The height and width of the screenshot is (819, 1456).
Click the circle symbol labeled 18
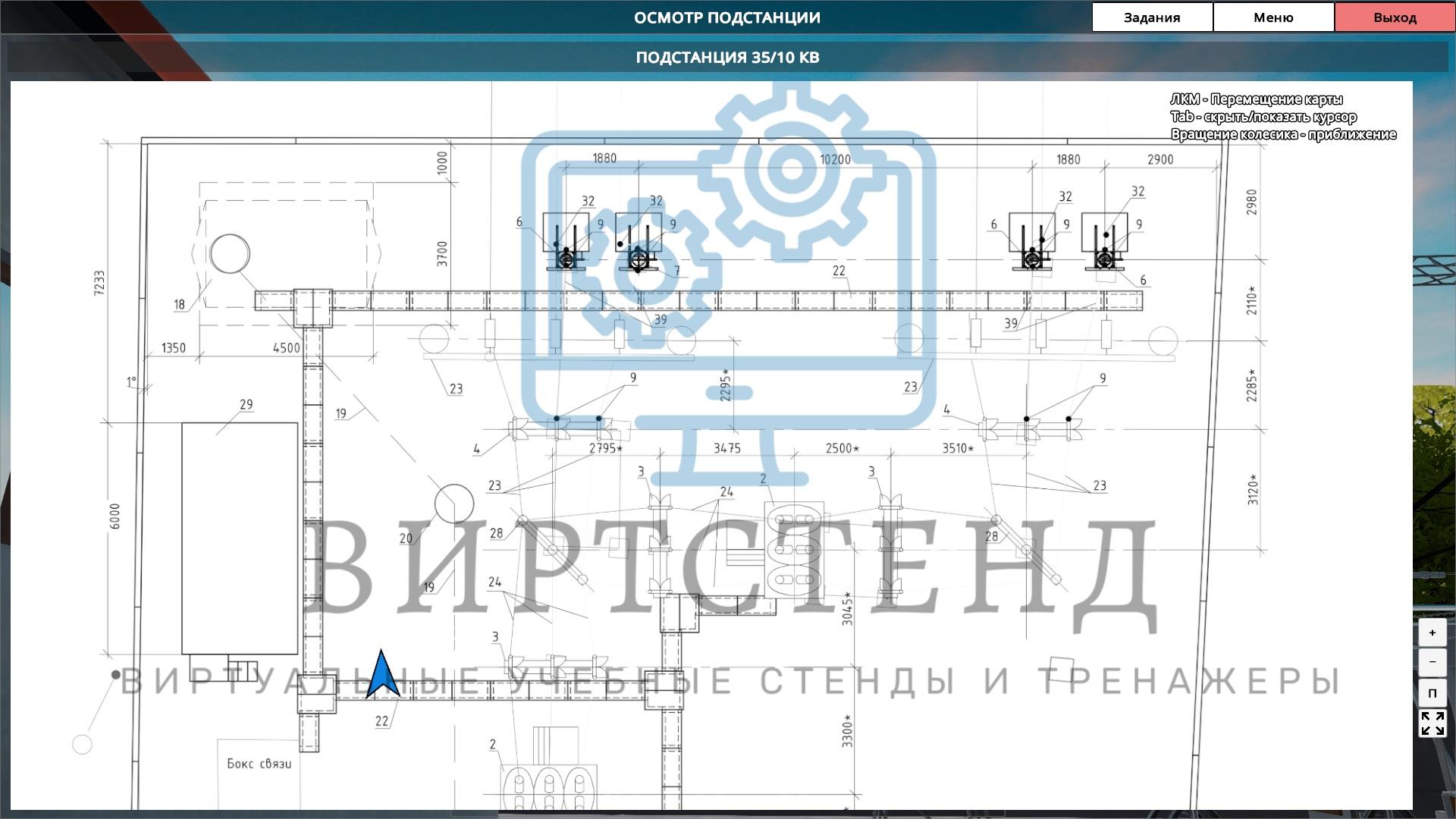[x=230, y=253]
